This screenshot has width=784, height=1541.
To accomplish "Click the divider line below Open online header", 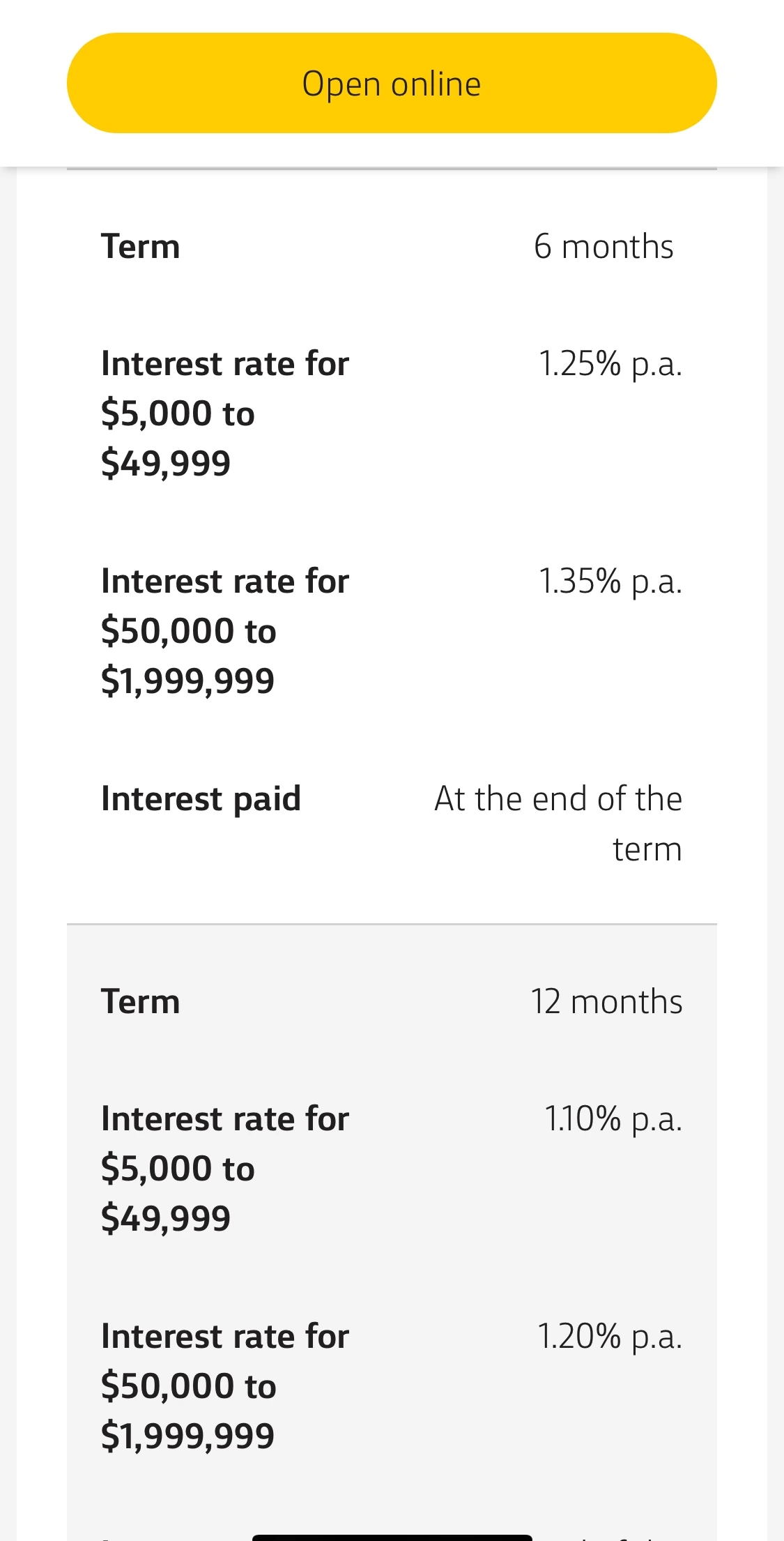I will click(x=392, y=169).
